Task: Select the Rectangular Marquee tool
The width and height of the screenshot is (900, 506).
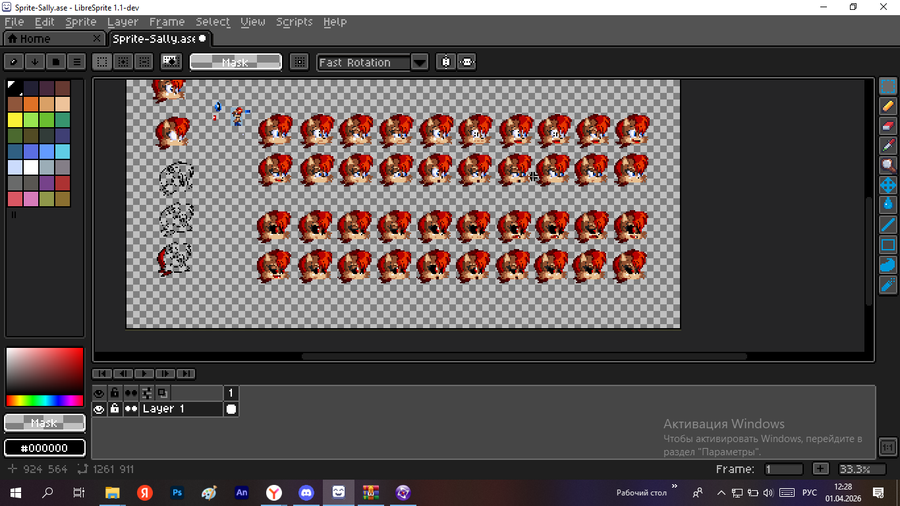Action: [x=887, y=87]
